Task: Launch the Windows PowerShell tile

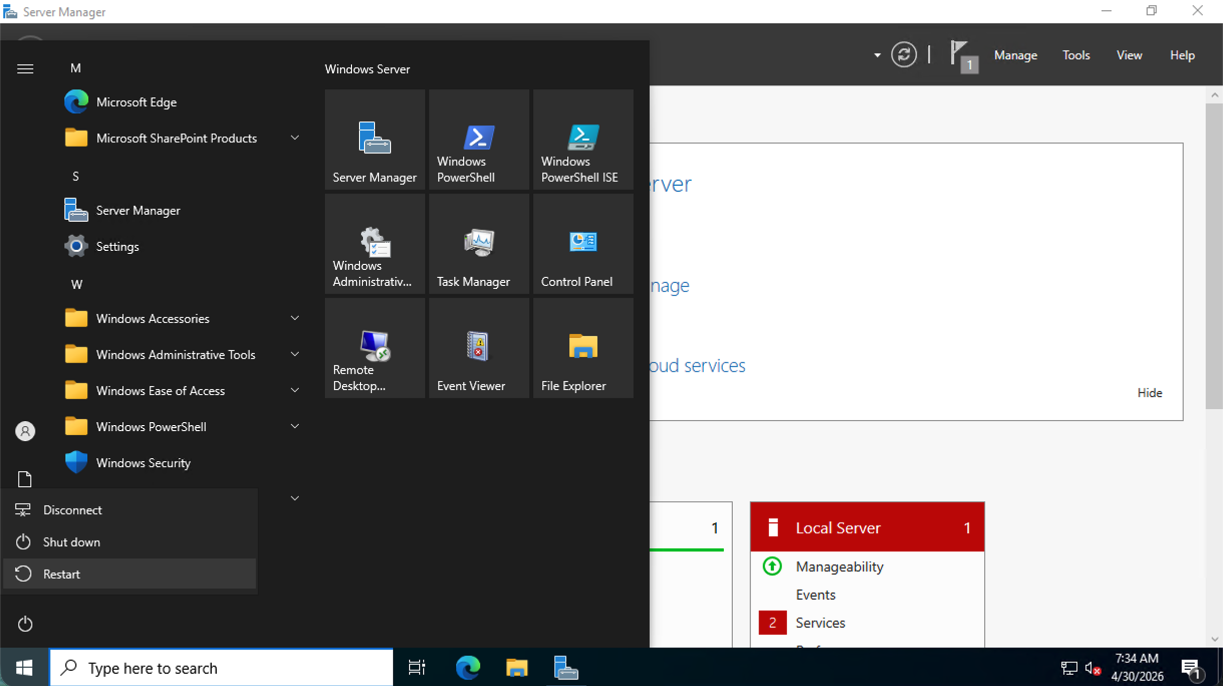Action: point(479,140)
